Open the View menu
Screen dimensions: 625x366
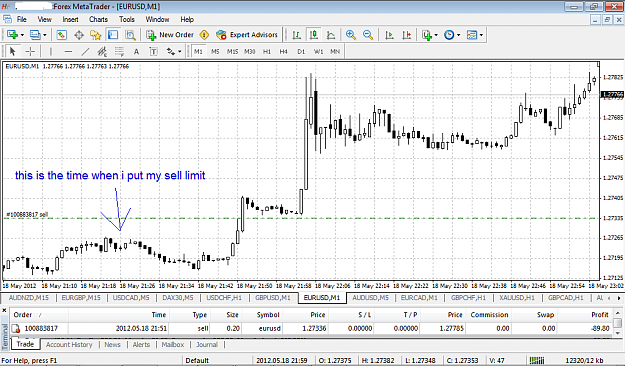click(45, 19)
